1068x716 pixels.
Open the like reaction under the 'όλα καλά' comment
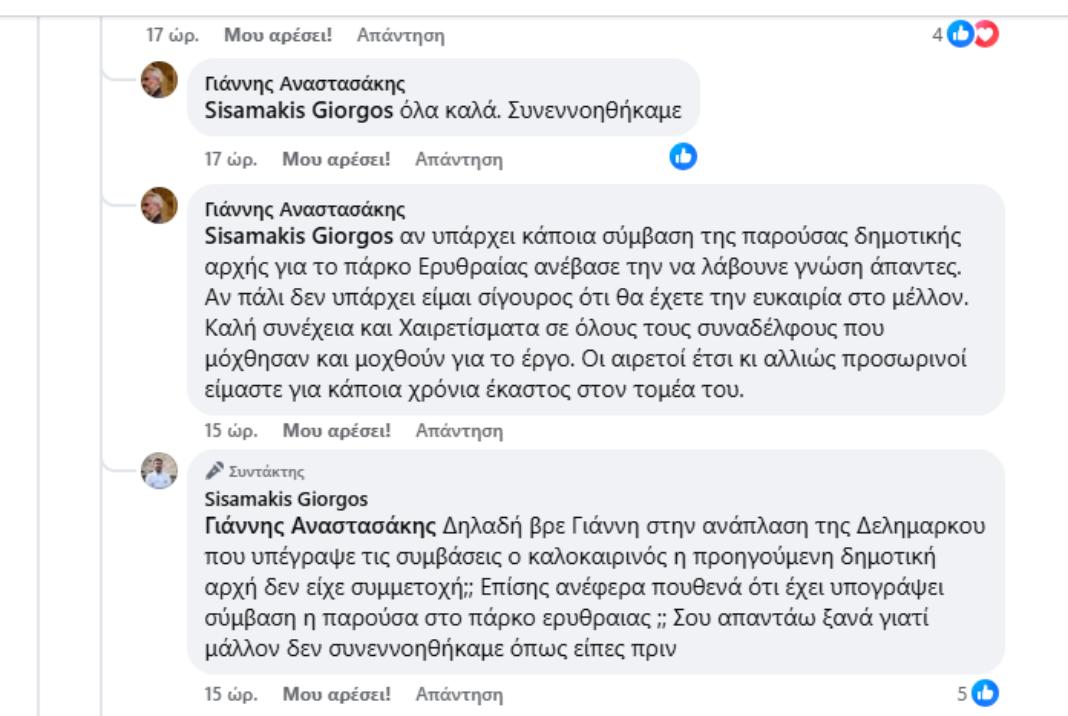click(683, 157)
